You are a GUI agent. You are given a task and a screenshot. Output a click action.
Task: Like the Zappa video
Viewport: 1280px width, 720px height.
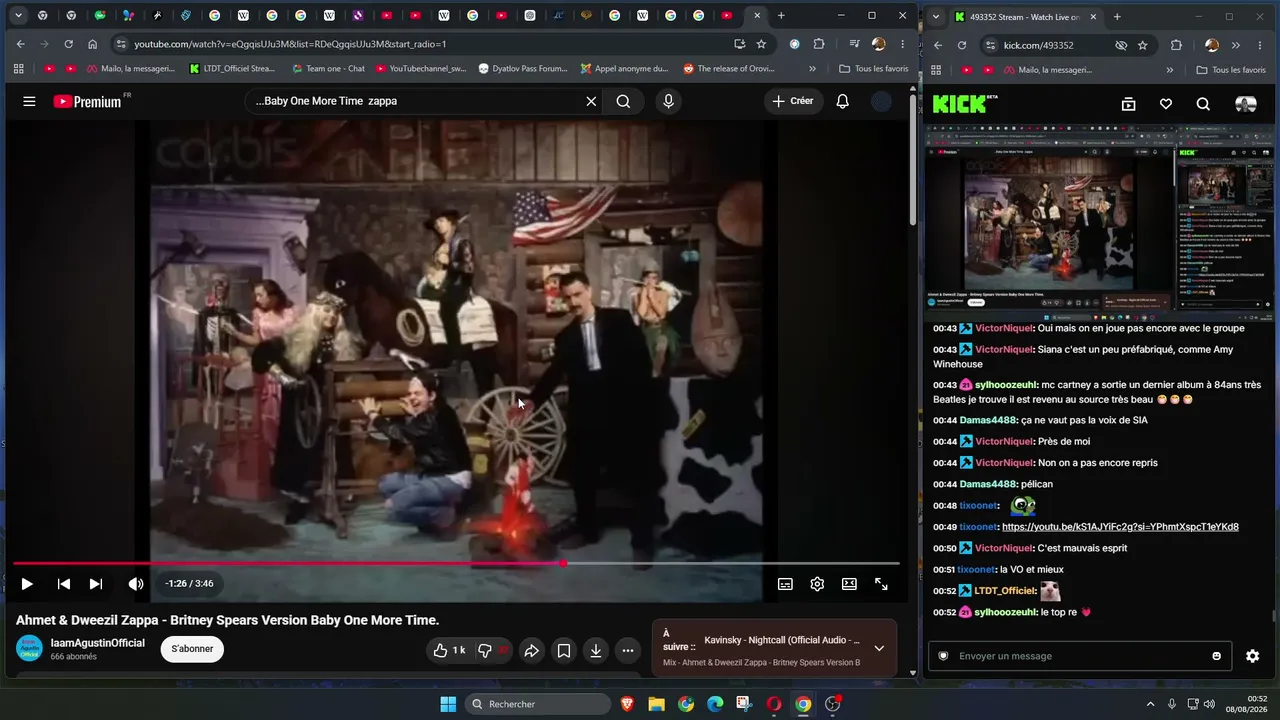tap(450, 650)
